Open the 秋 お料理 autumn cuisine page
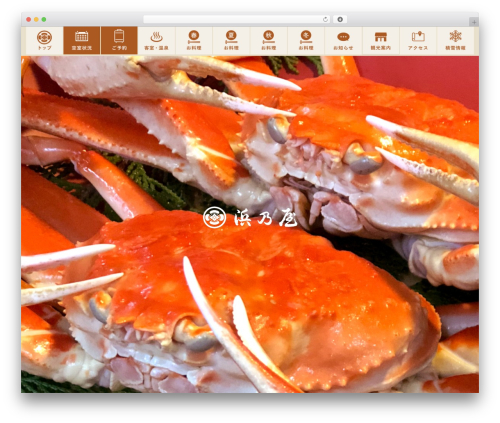Screen dimensions: 500x423 (x=268, y=40)
